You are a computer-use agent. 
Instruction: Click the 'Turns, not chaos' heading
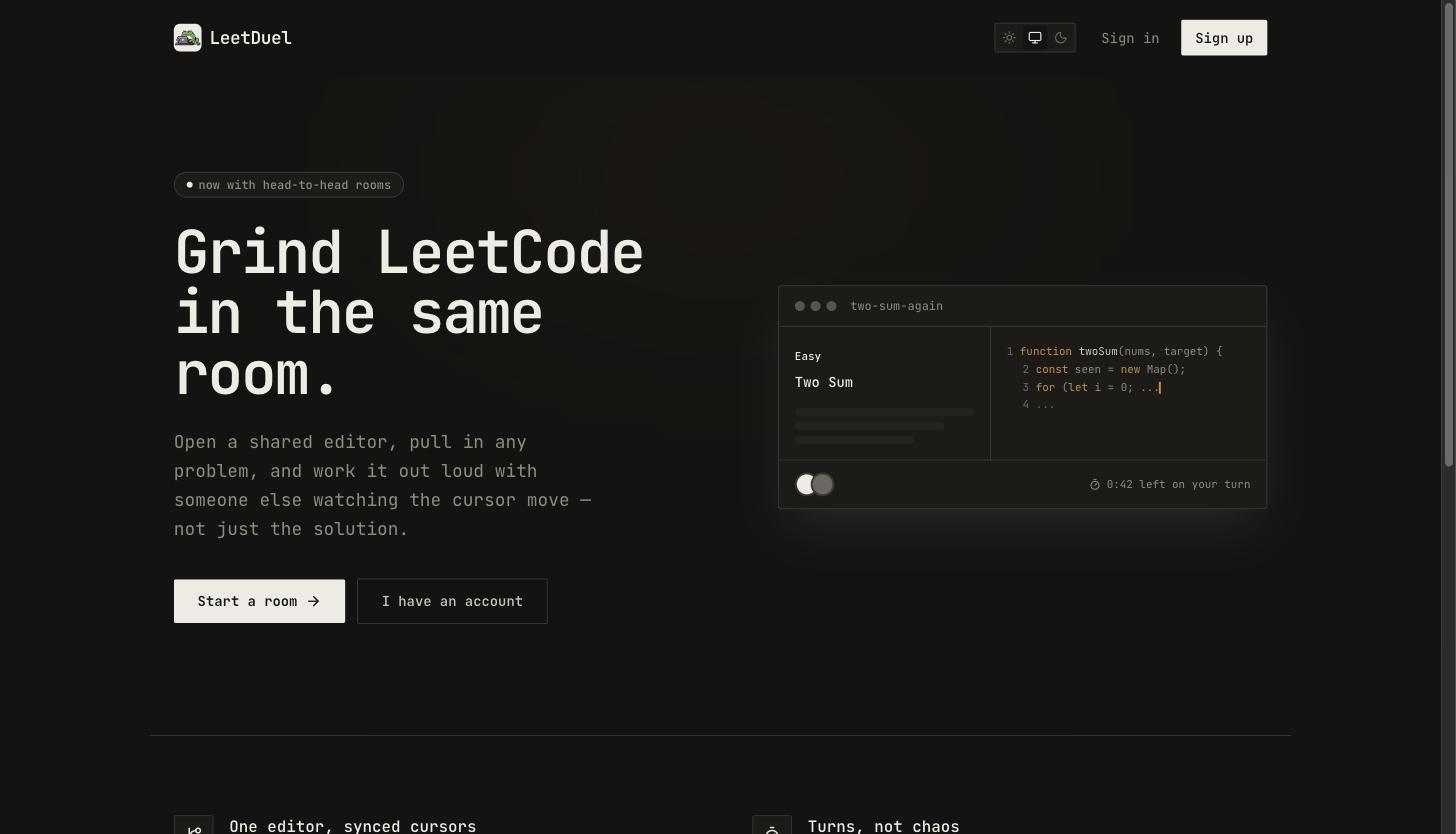coord(883,826)
